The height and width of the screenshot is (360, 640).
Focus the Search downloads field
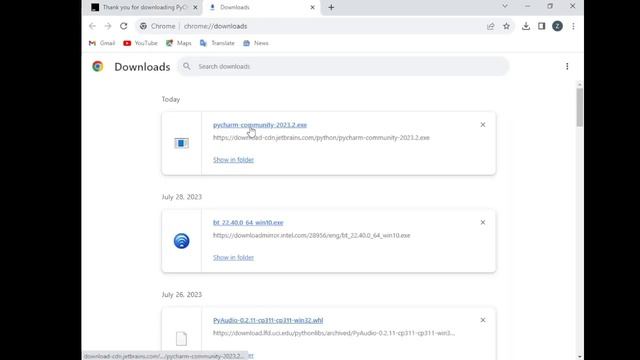[343, 66]
